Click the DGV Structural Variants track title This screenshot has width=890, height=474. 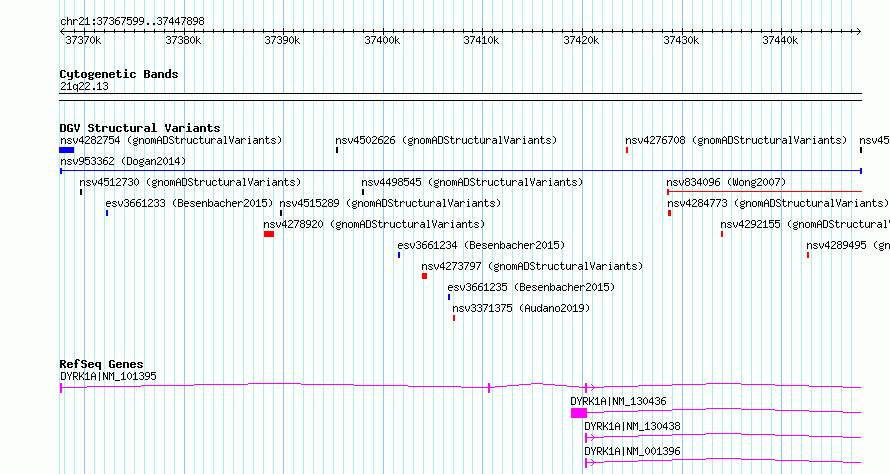tap(140, 128)
